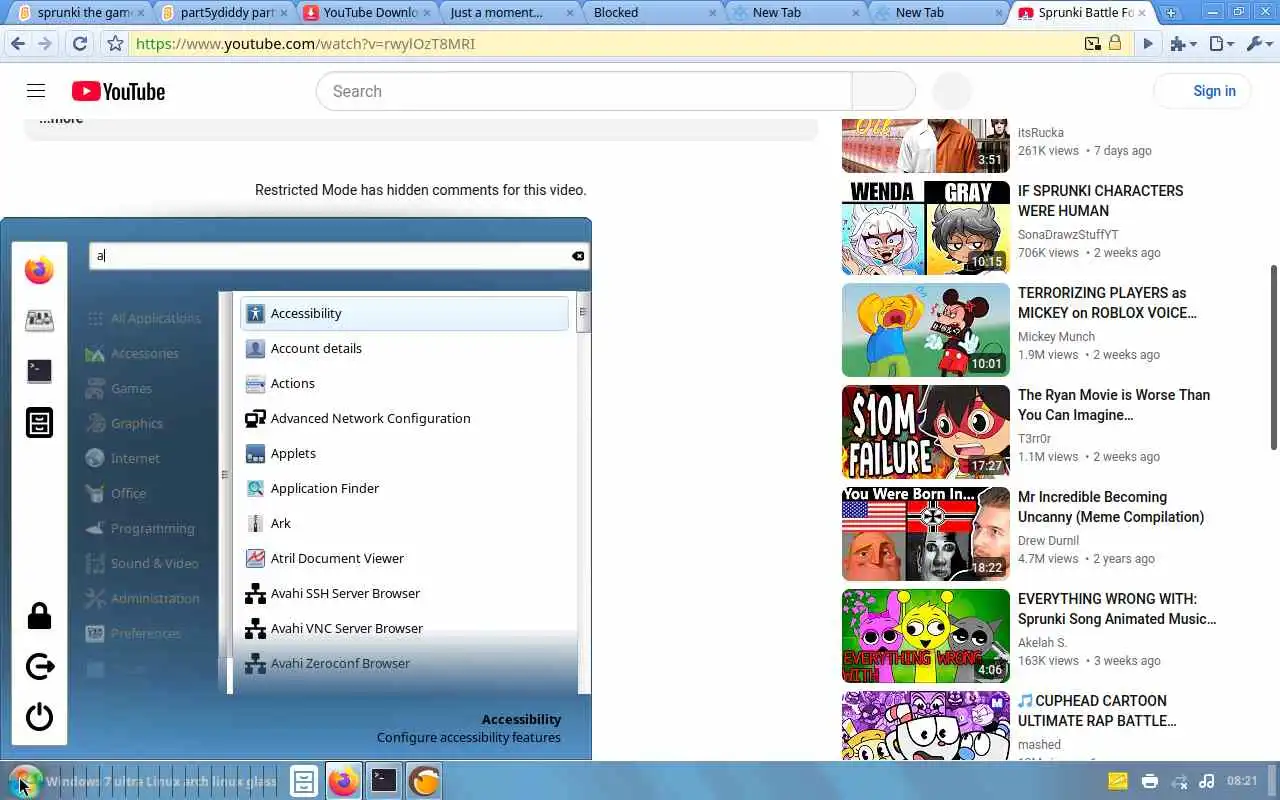Click the browser back arrow

[18, 44]
